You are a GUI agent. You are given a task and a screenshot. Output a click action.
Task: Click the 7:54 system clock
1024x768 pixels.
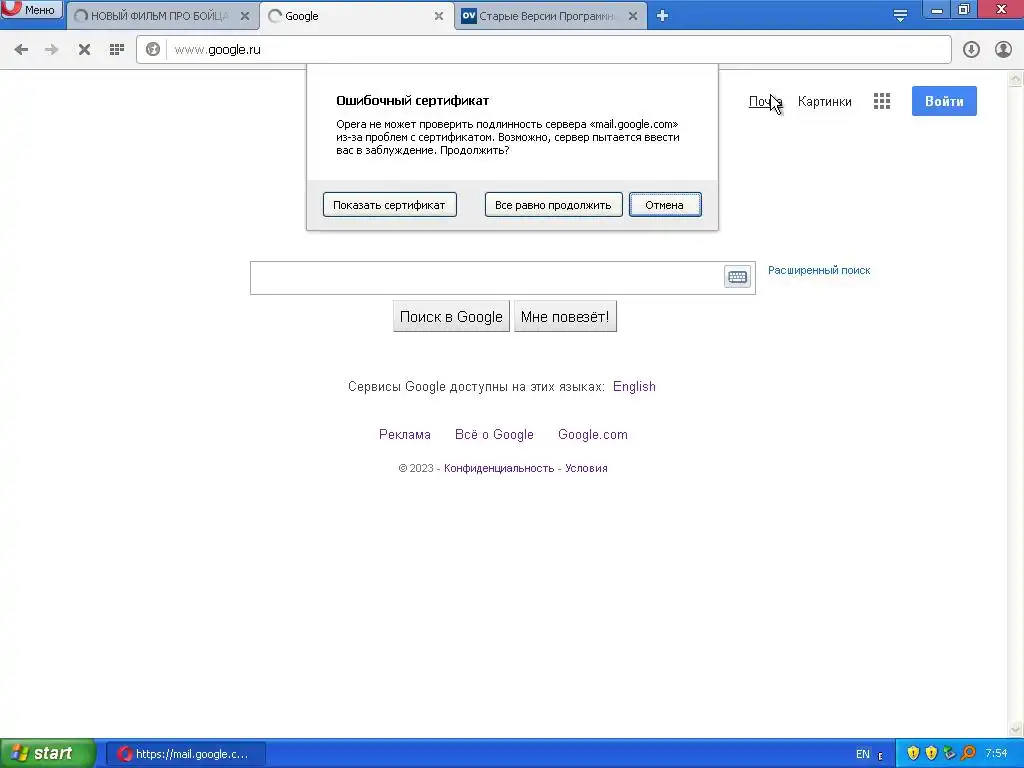pos(996,754)
